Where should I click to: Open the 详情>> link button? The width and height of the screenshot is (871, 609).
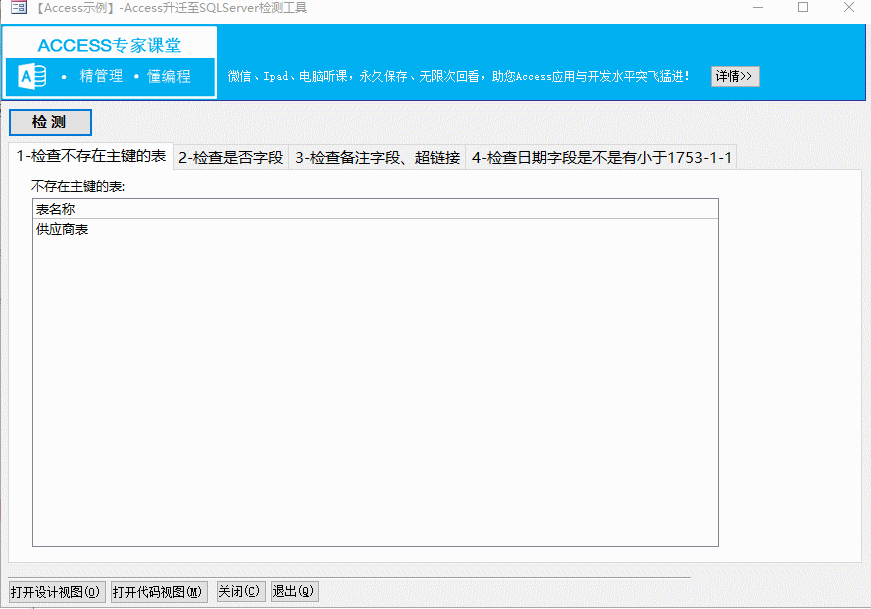(734, 76)
